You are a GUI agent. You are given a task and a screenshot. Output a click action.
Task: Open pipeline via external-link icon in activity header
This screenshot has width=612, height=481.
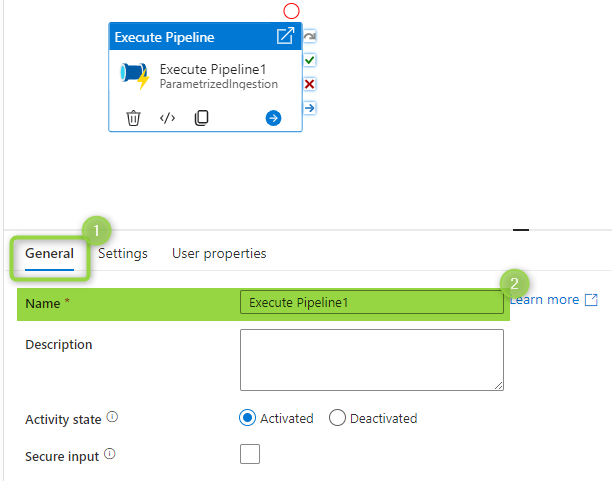pos(285,36)
